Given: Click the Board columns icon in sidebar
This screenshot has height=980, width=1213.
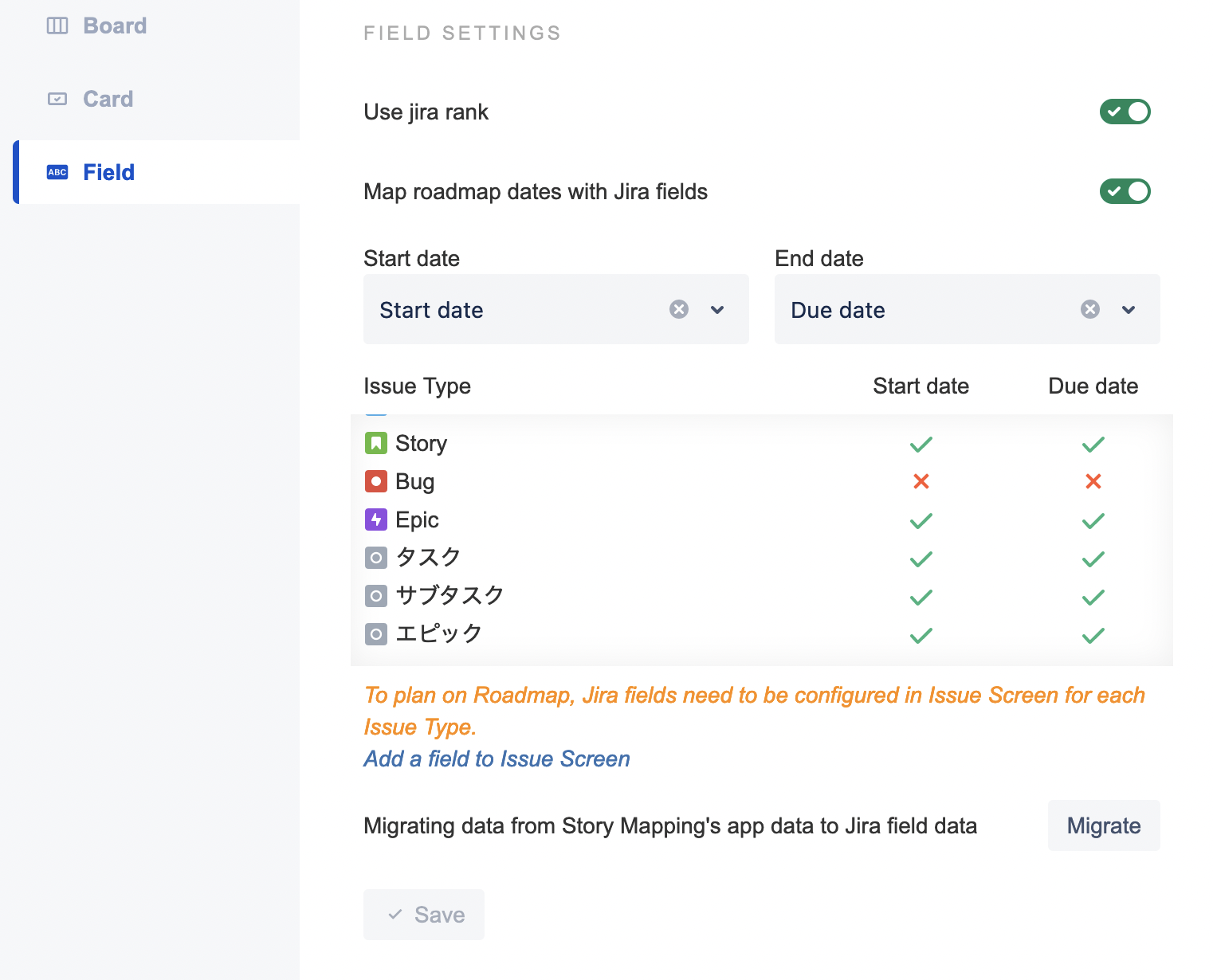Looking at the screenshot, I should [x=57, y=25].
